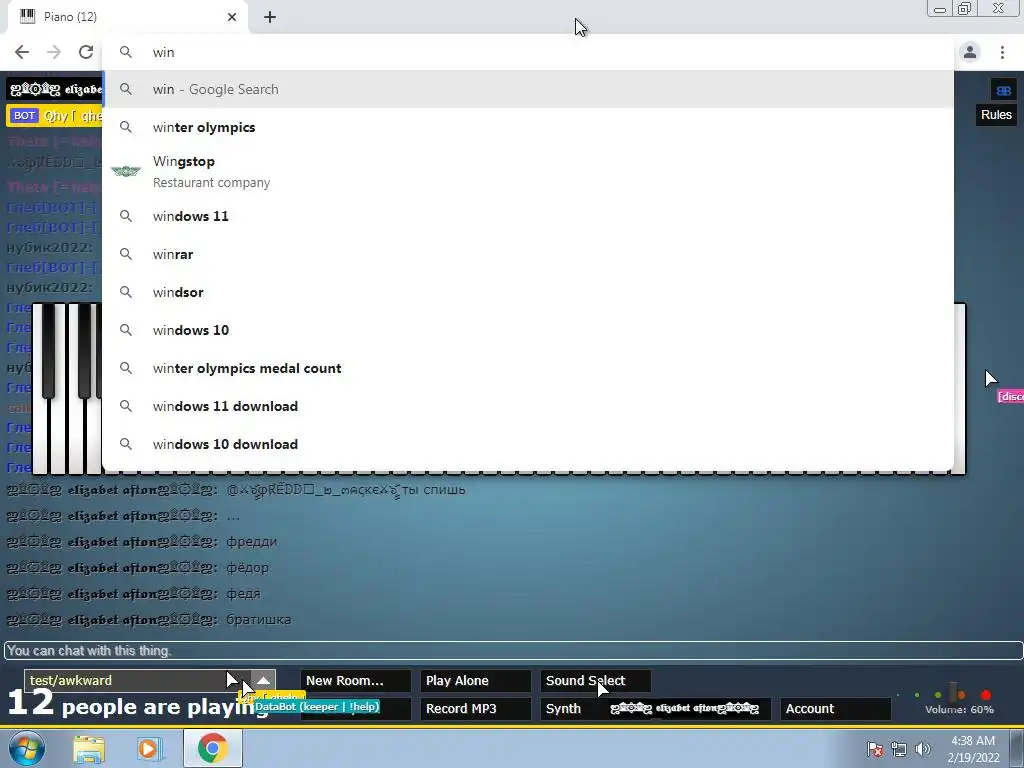Go back with the browser back arrow
This screenshot has height=768, width=1024.
click(x=22, y=52)
